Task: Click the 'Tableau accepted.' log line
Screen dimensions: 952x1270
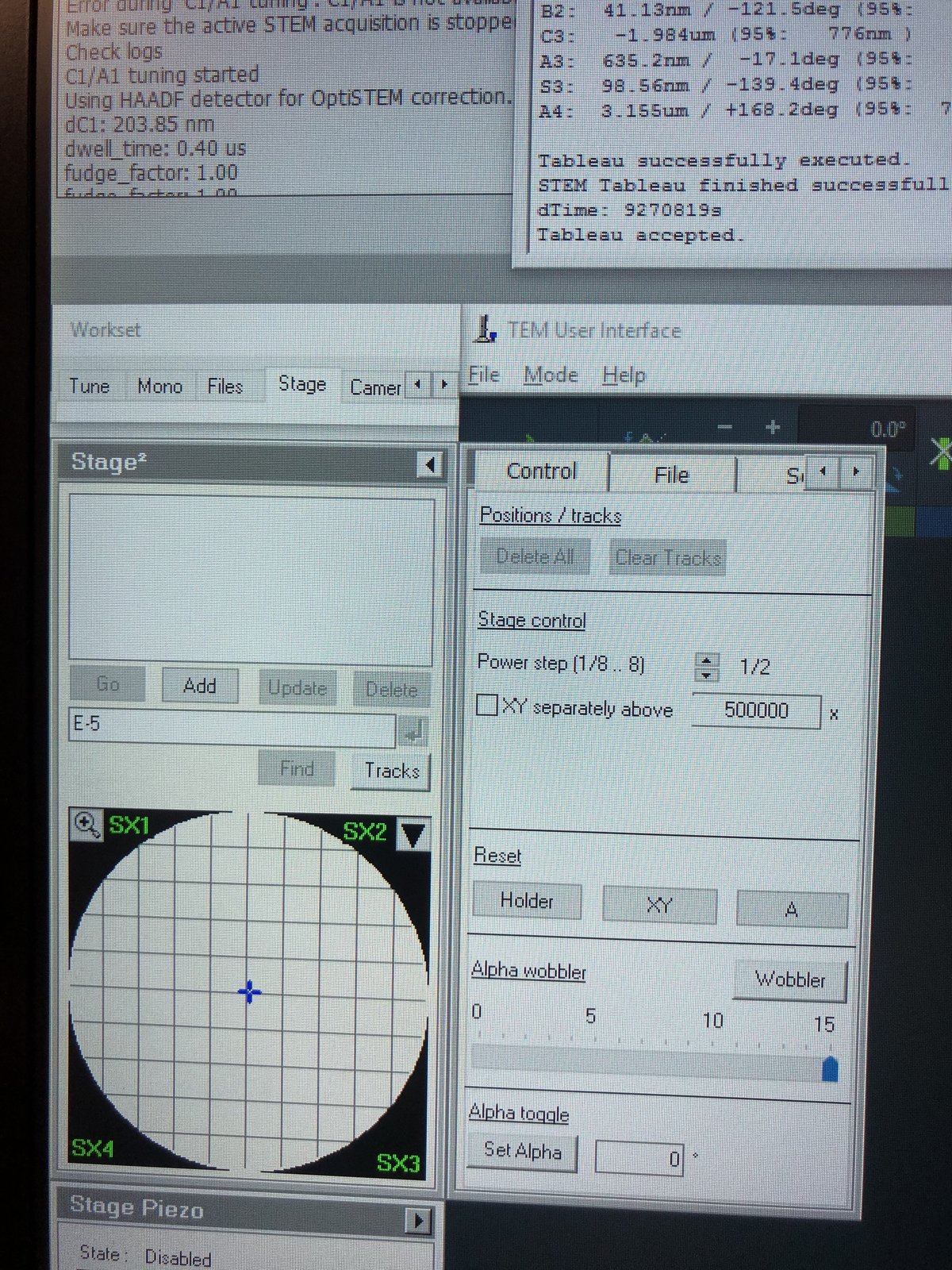Action: (x=640, y=235)
